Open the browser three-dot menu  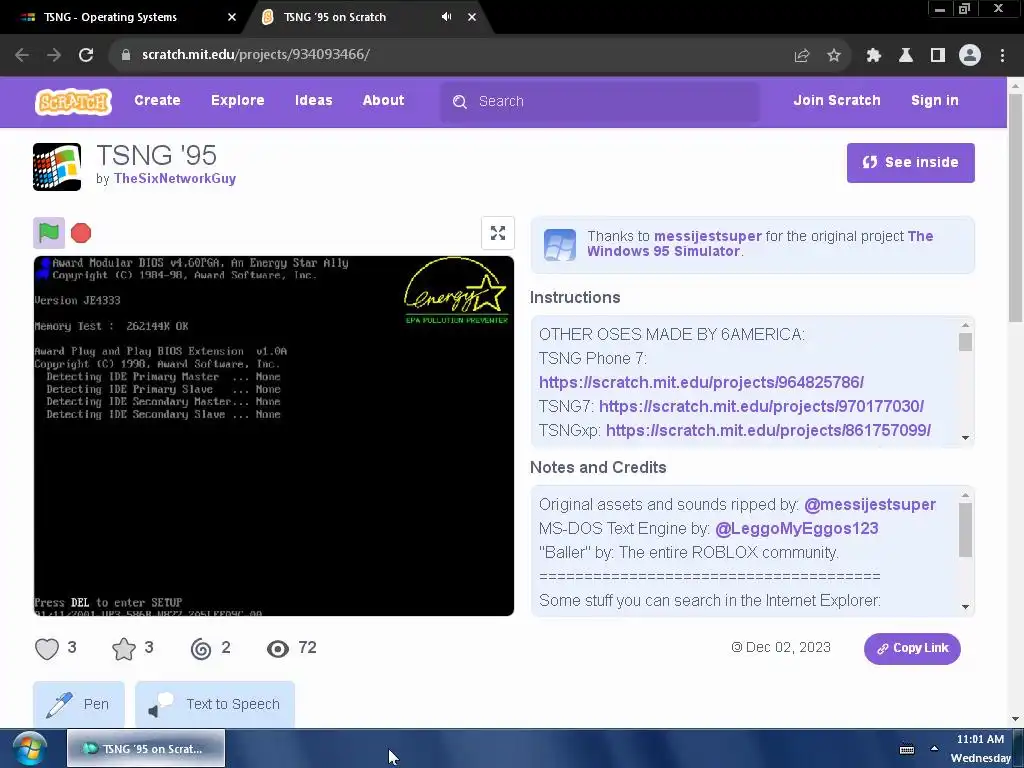tap(1002, 56)
